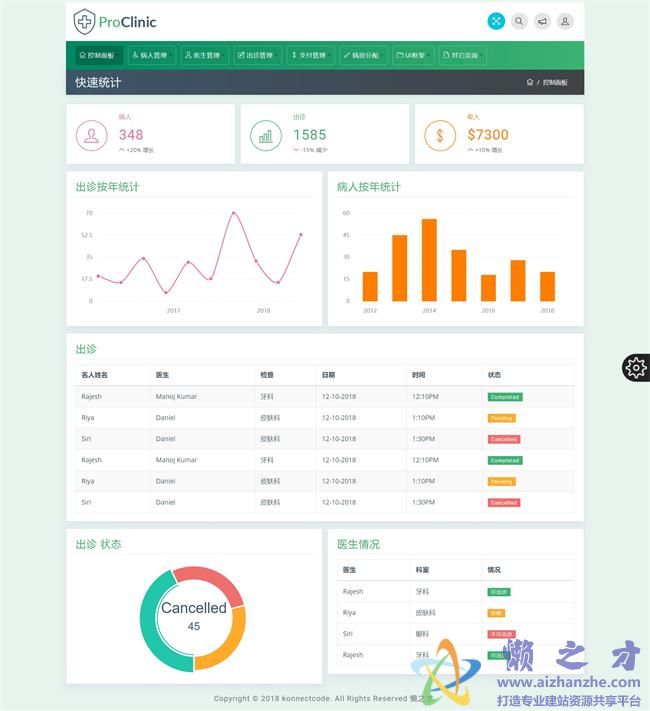
Task: Click the dollar icon beside $7300
Action: (x=440, y=135)
